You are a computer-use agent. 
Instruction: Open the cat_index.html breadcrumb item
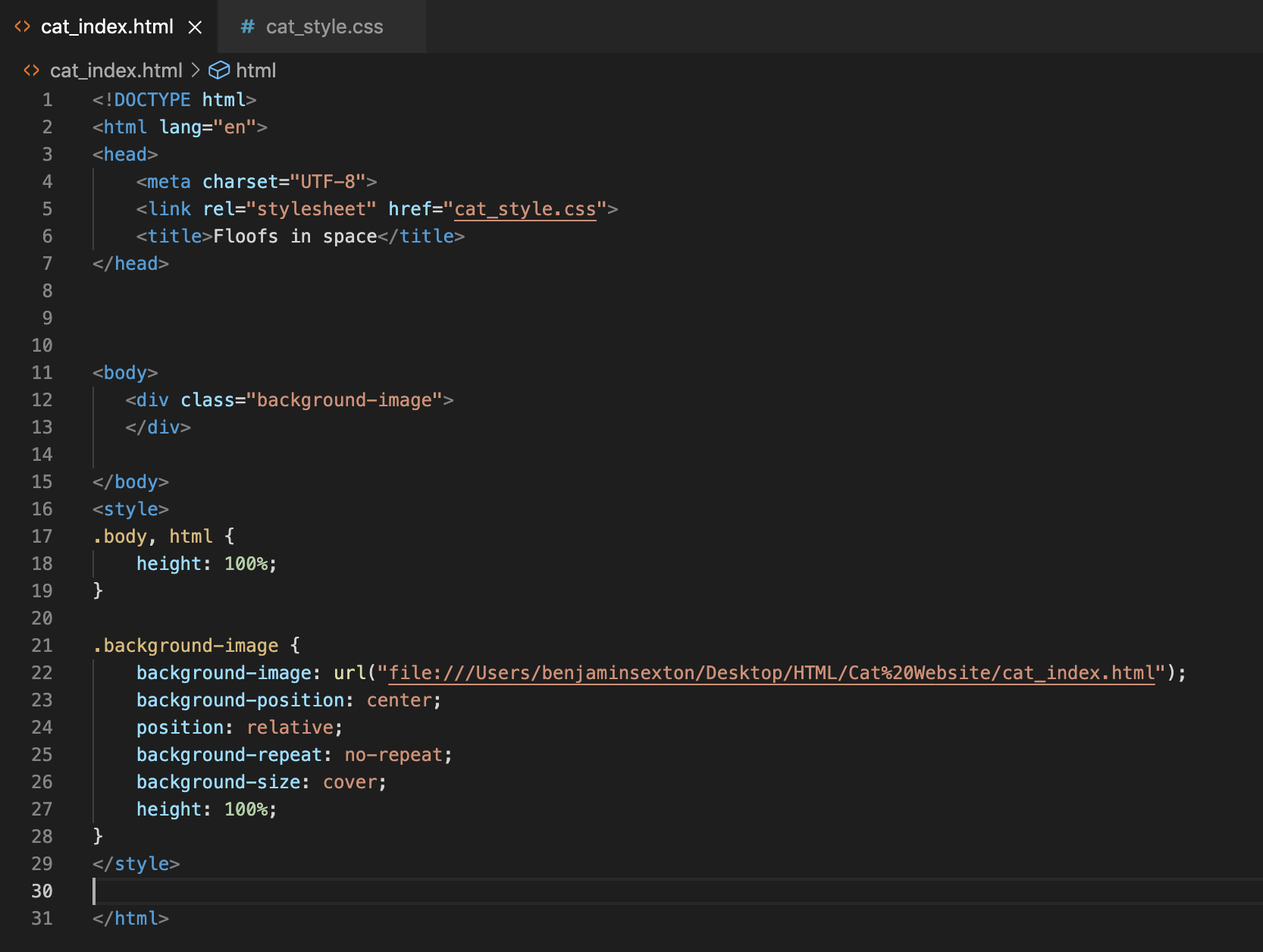(x=116, y=70)
